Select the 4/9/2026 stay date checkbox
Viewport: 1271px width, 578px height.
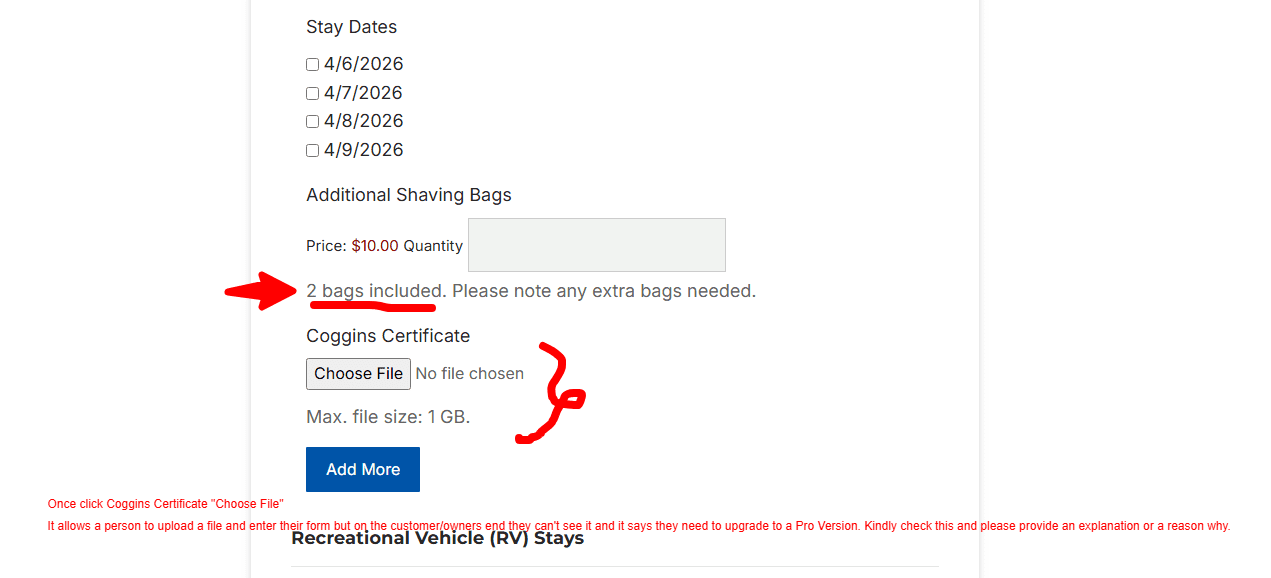click(x=312, y=151)
